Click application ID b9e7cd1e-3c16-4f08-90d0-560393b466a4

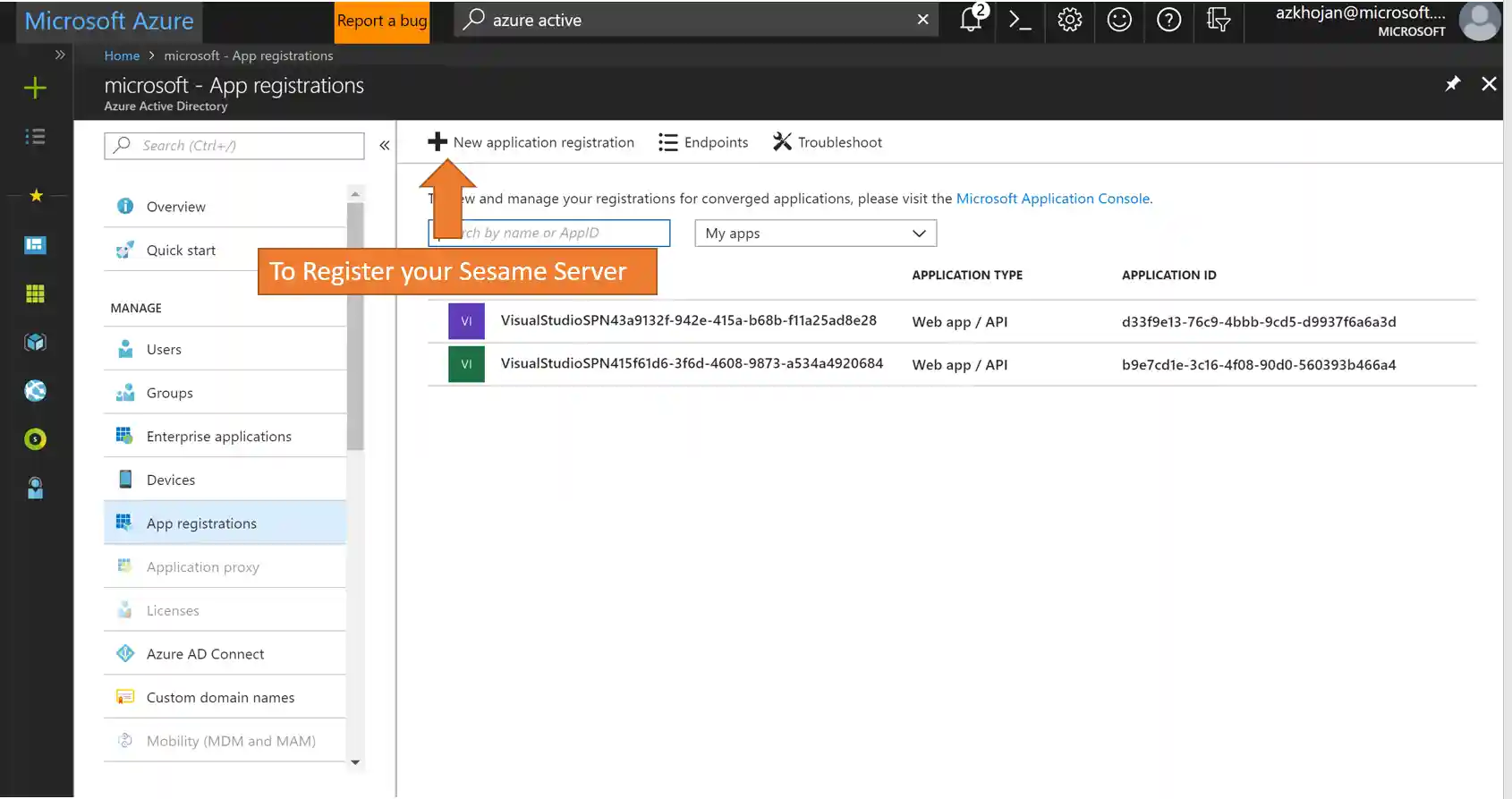click(x=1259, y=365)
